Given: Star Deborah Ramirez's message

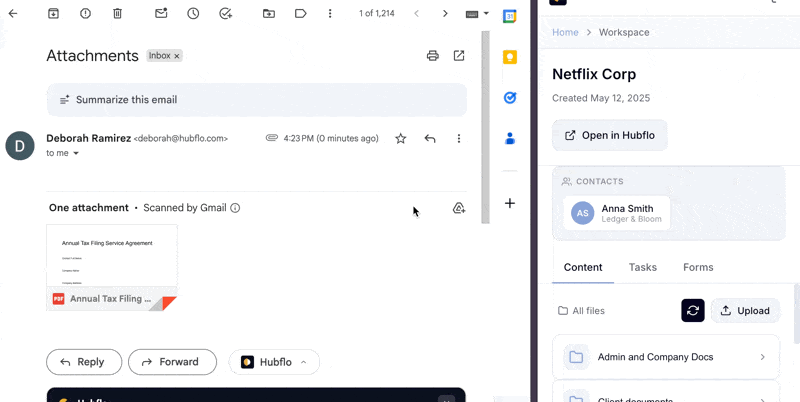Looking at the screenshot, I should pyautogui.click(x=401, y=138).
